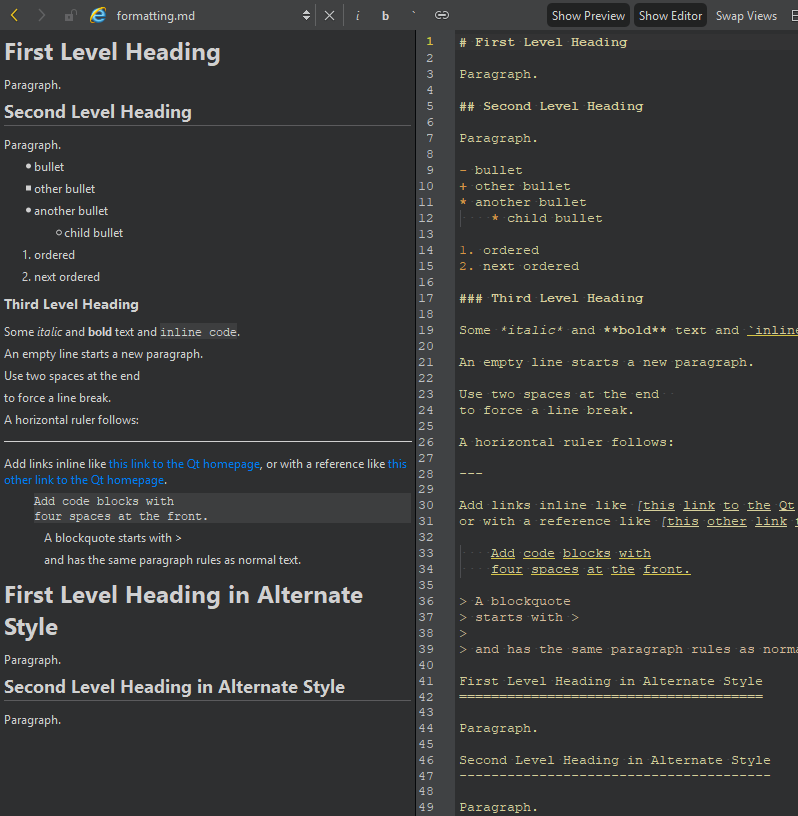The height and width of the screenshot is (816, 798).
Task: Close the formatting.md document with X
Action: tap(330, 15)
